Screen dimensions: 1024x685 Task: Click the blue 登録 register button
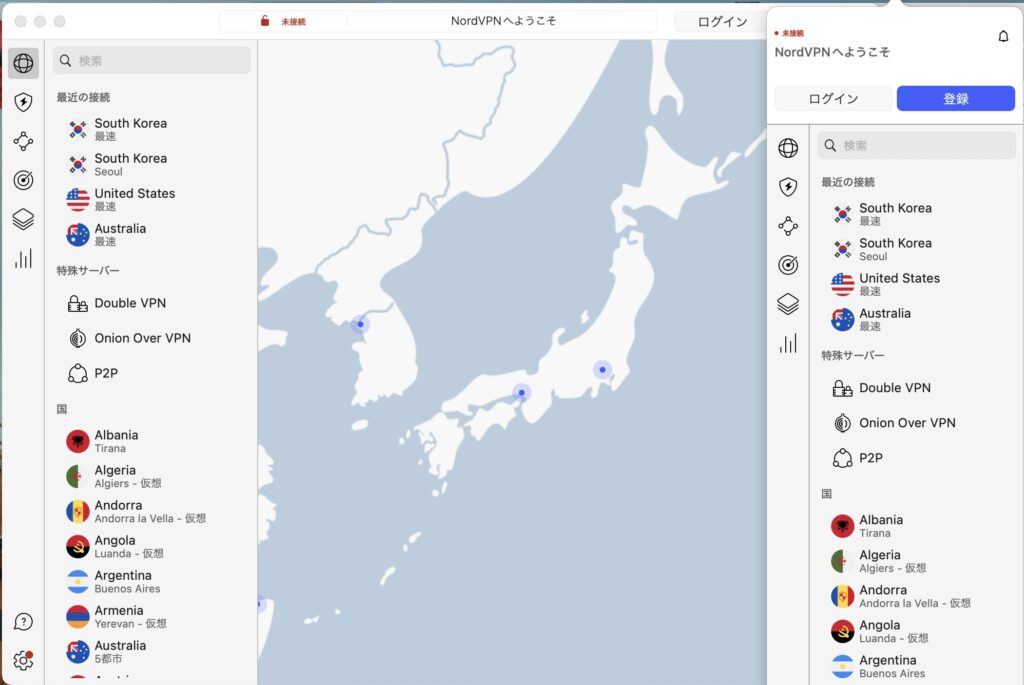click(955, 99)
